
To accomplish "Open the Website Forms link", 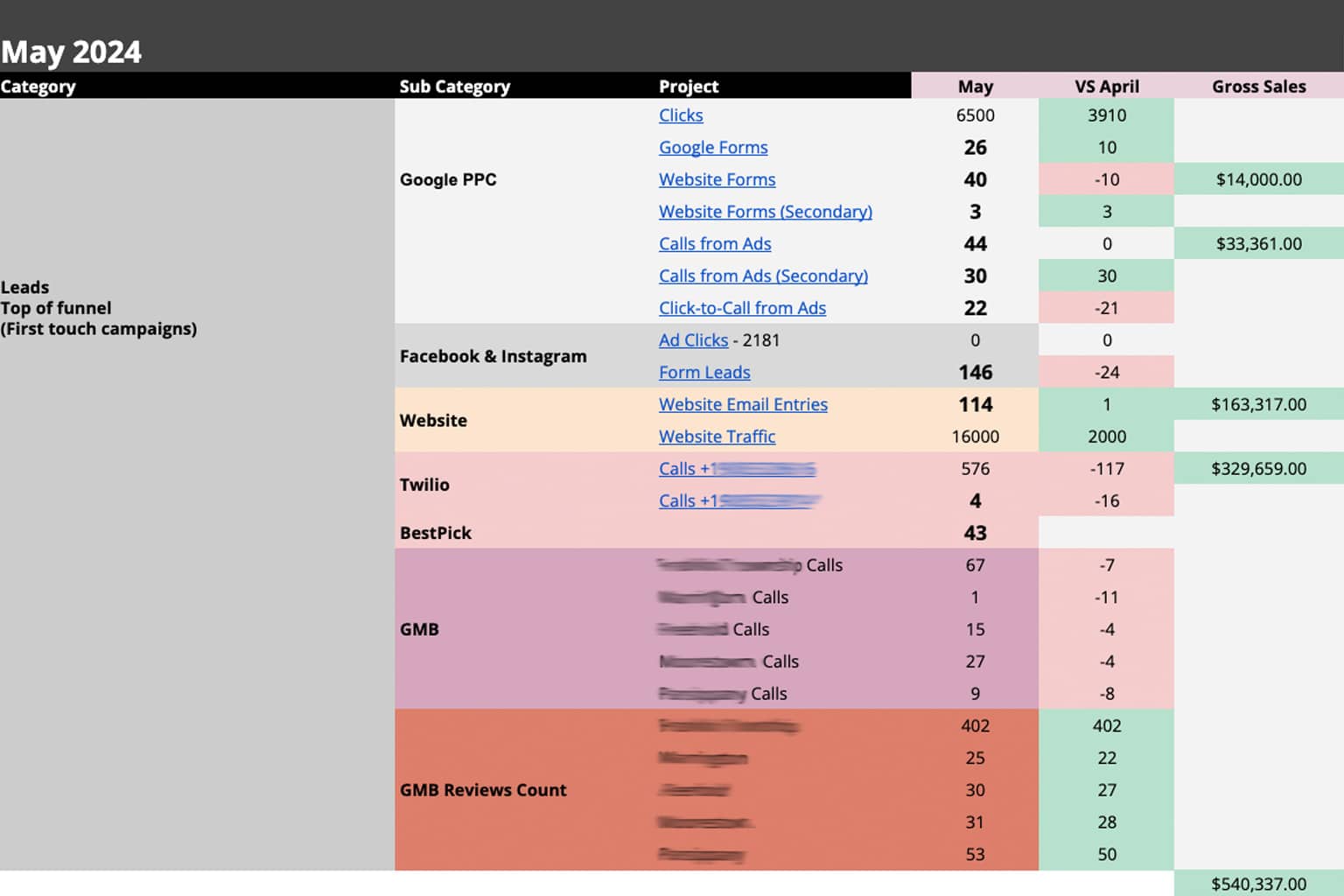I will coord(717,179).
